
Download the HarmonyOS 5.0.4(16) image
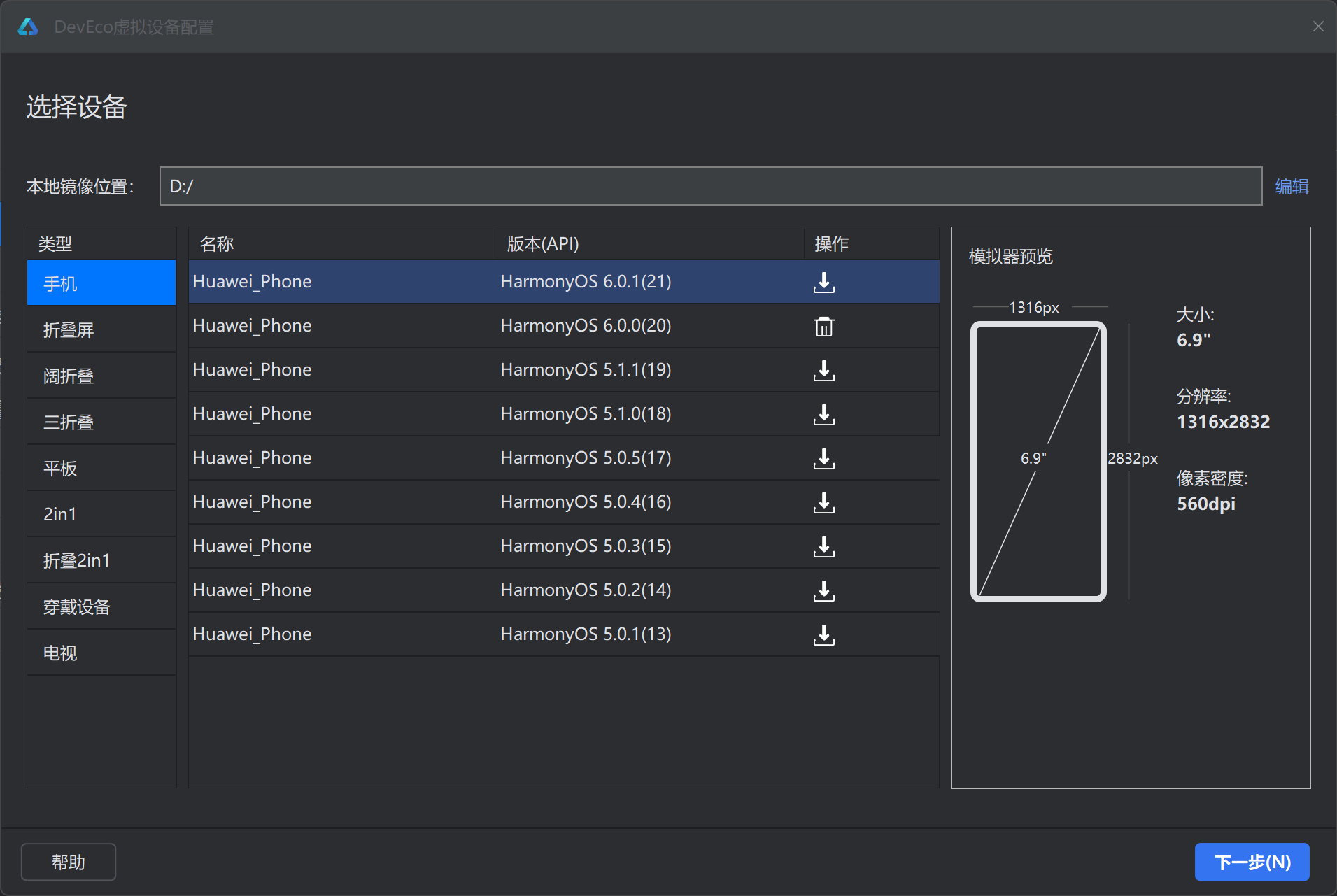point(824,502)
